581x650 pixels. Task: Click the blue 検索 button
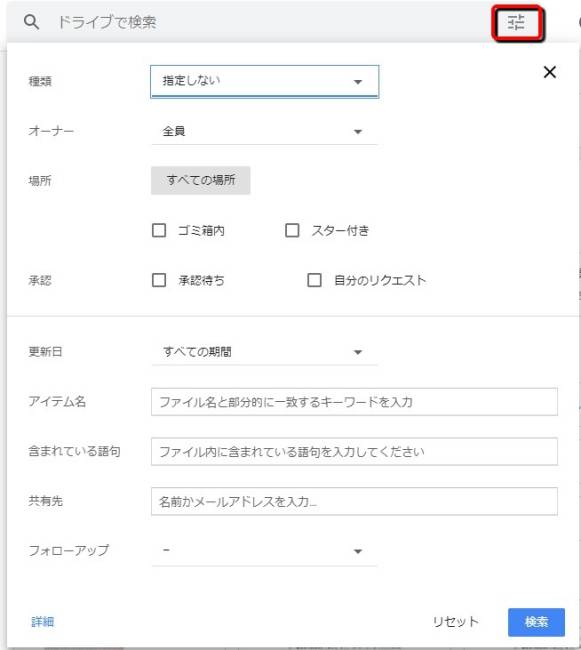536,622
